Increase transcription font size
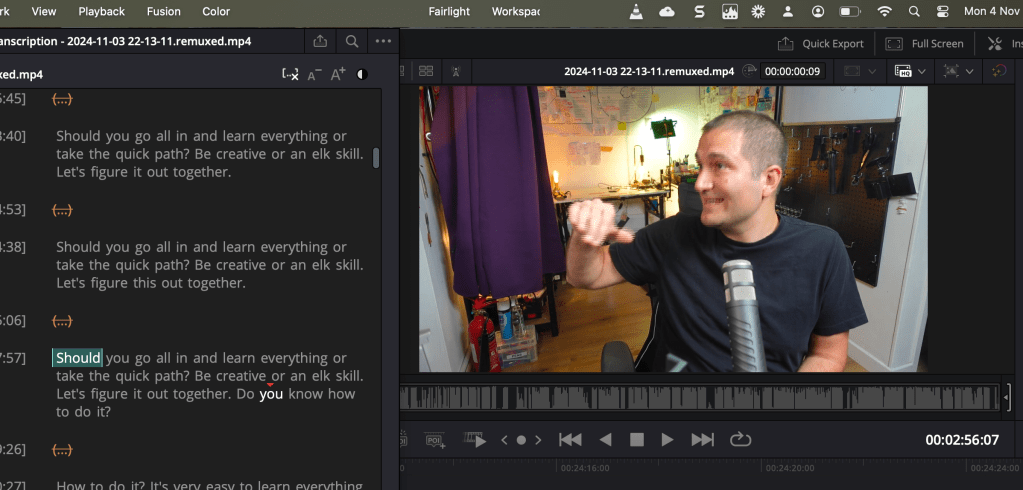The image size is (1023, 490). point(338,74)
